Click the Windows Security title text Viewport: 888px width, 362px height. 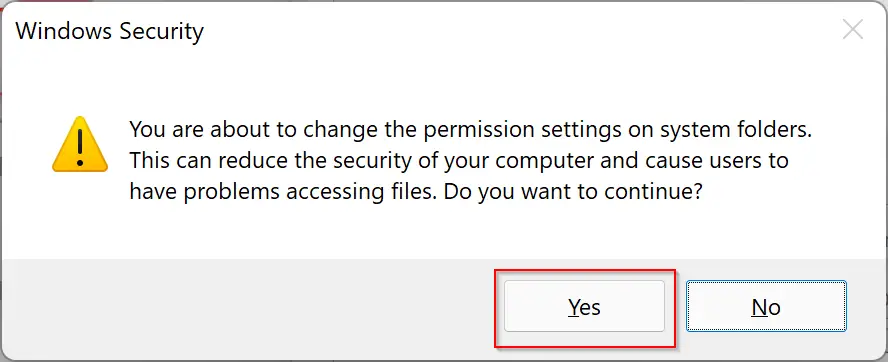coord(109,31)
